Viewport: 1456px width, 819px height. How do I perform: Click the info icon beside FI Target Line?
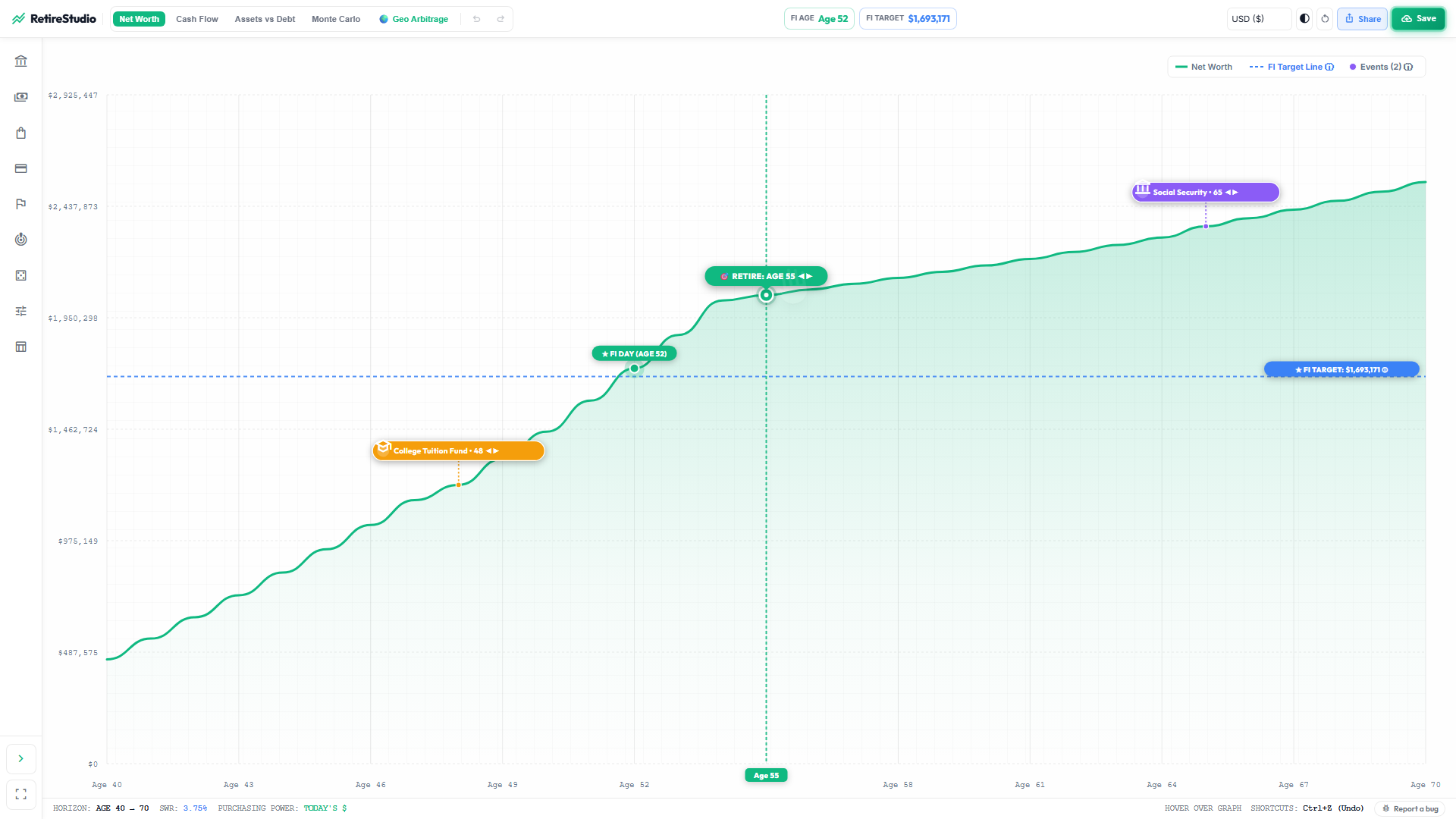click(x=1329, y=67)
